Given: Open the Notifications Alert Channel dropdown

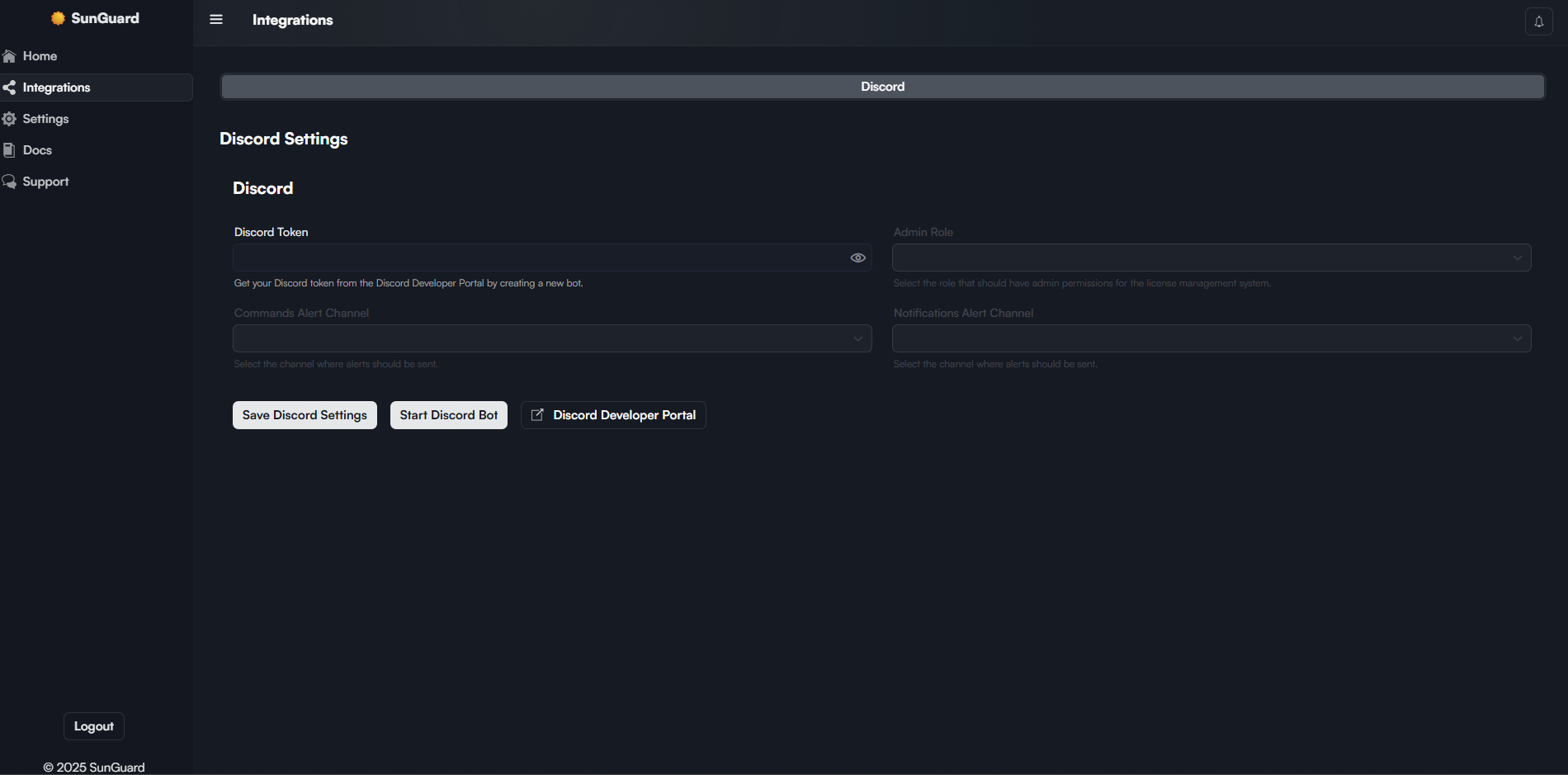Looking at the screenshot, I should tap(1211, 338).
